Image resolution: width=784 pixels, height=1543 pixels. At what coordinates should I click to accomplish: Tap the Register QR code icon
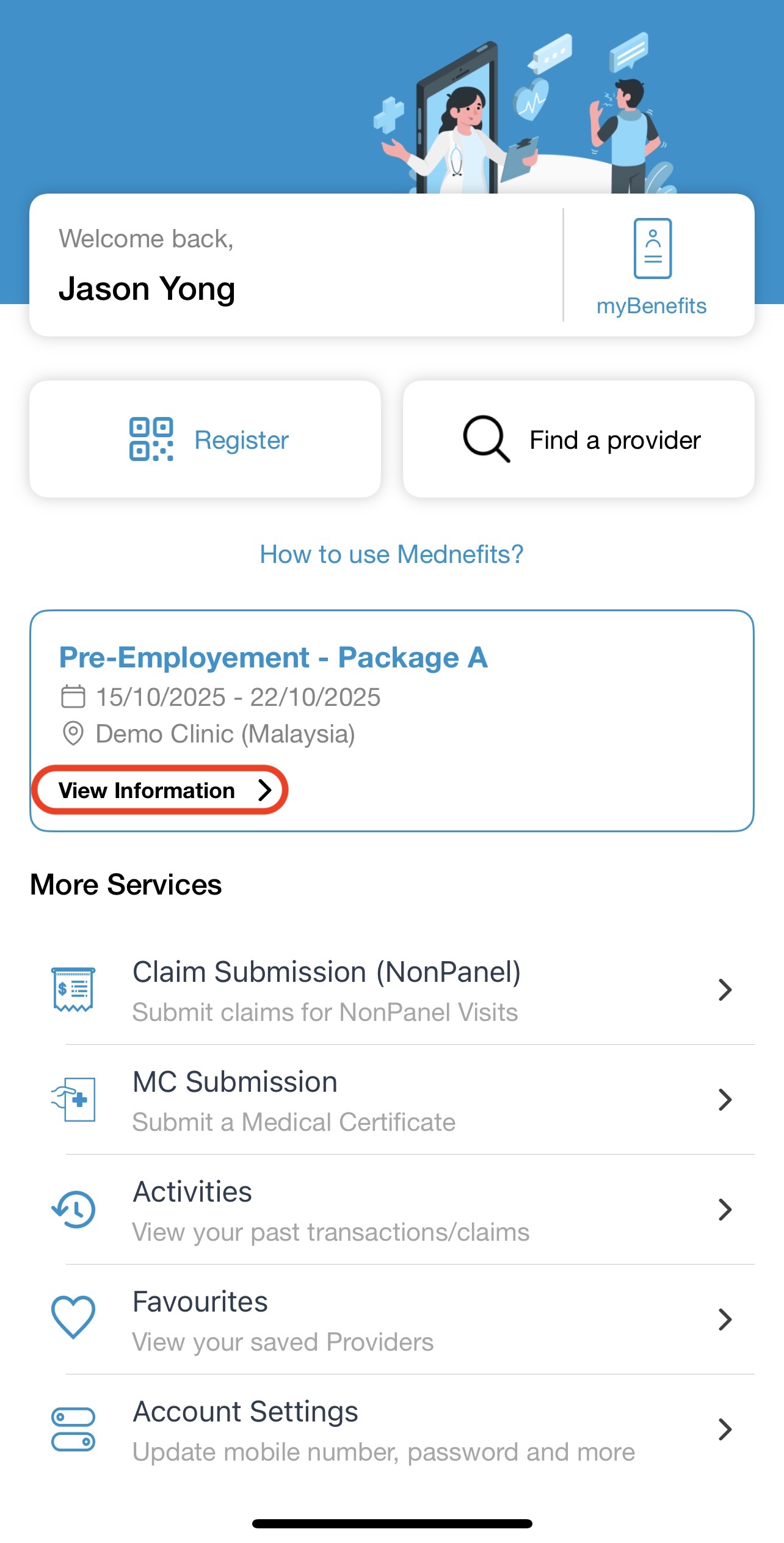coord(151,439)
